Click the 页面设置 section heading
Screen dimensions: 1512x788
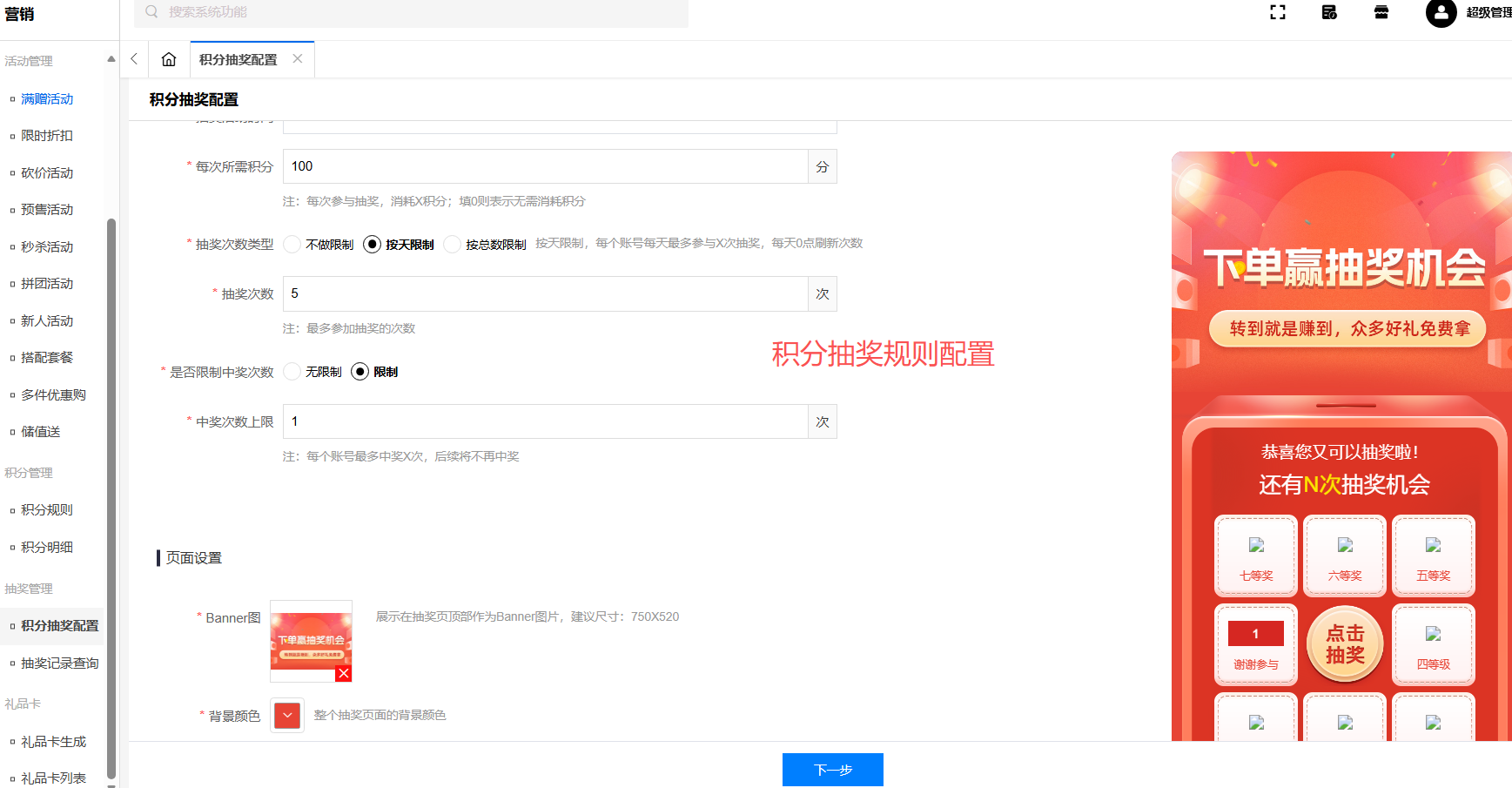tap(194, 558)
